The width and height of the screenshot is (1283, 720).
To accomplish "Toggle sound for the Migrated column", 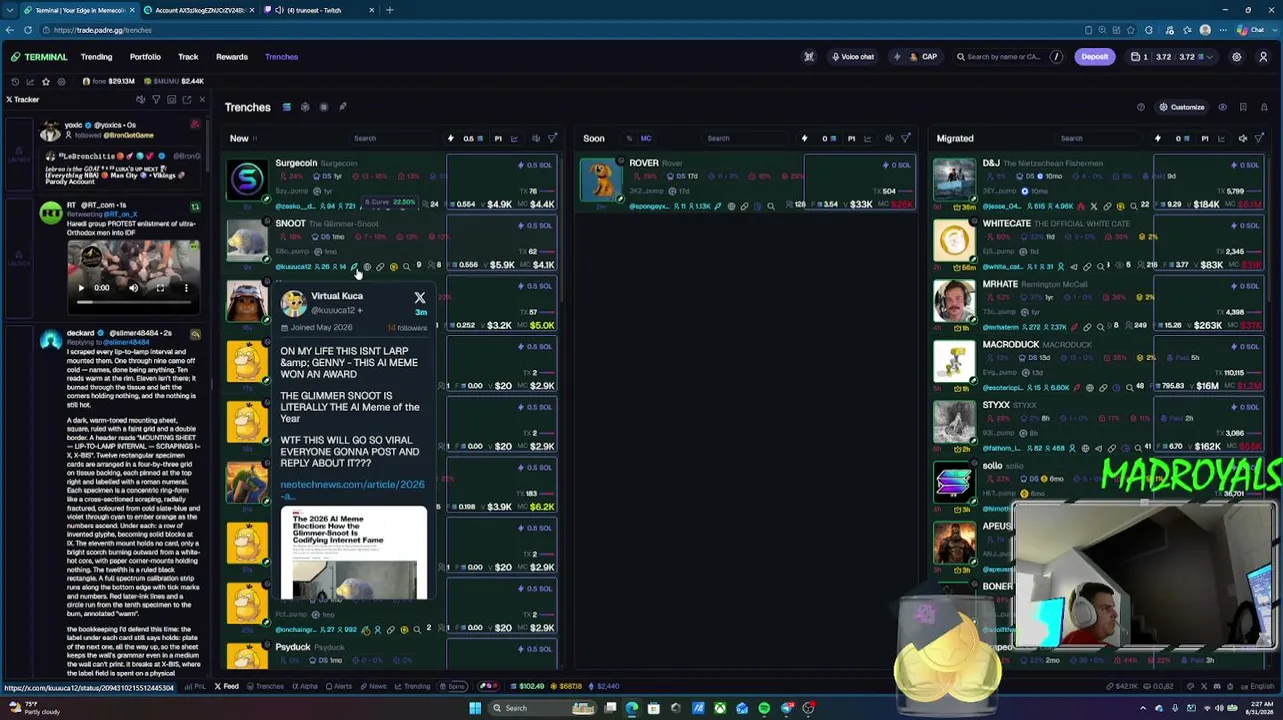I will (1243, 138).
